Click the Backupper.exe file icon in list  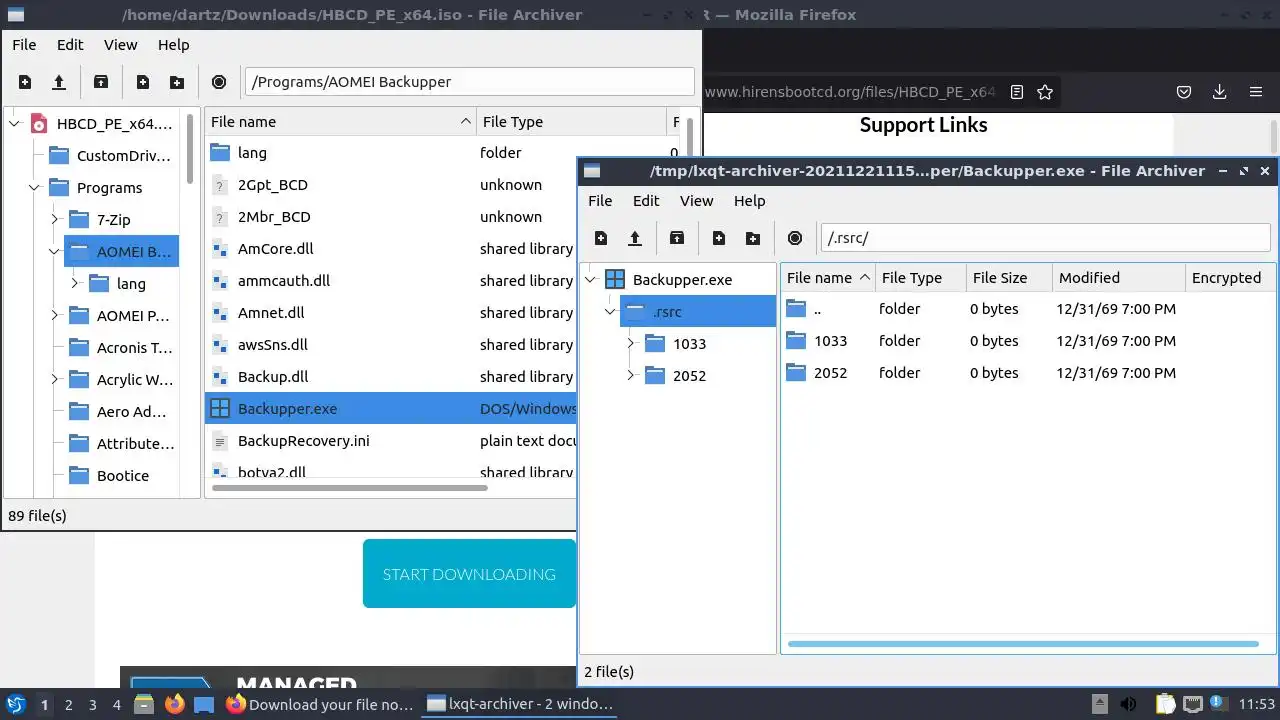pyautogui.click(x=220, y=408)
